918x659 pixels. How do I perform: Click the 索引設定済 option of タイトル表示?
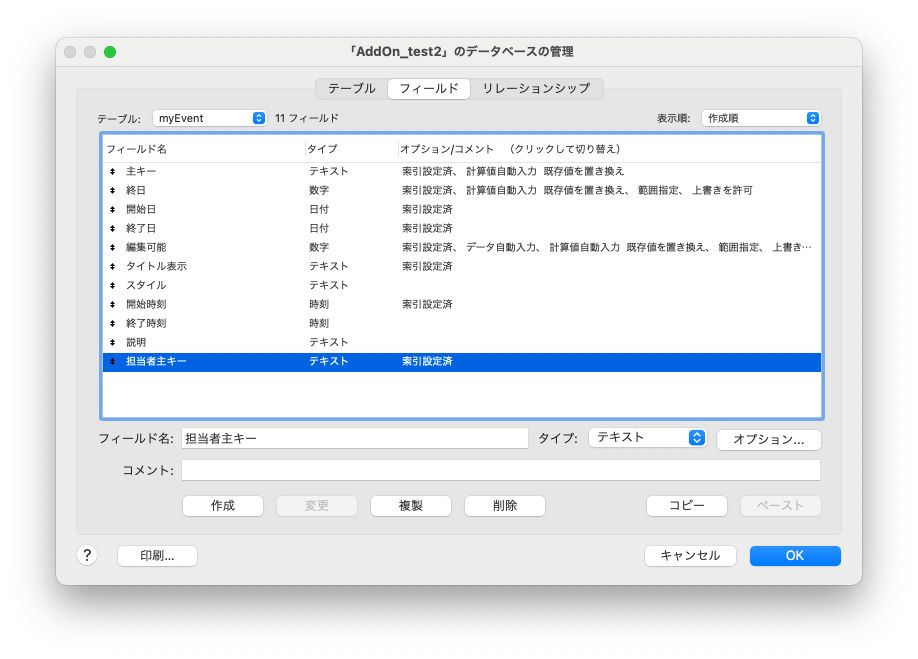pyautogui.click(x=427, y=266)
